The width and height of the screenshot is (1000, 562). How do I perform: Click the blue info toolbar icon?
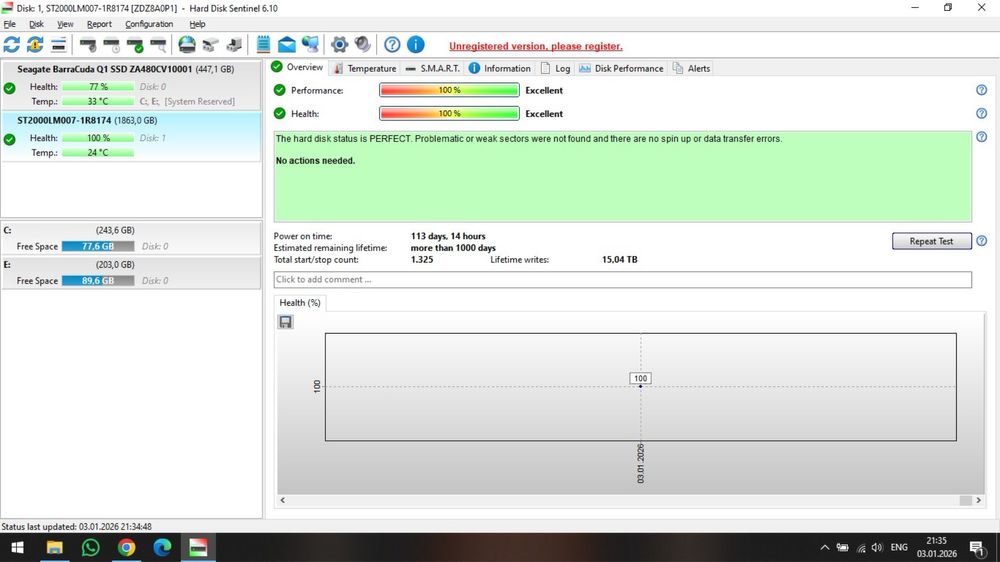click(416, 45)
